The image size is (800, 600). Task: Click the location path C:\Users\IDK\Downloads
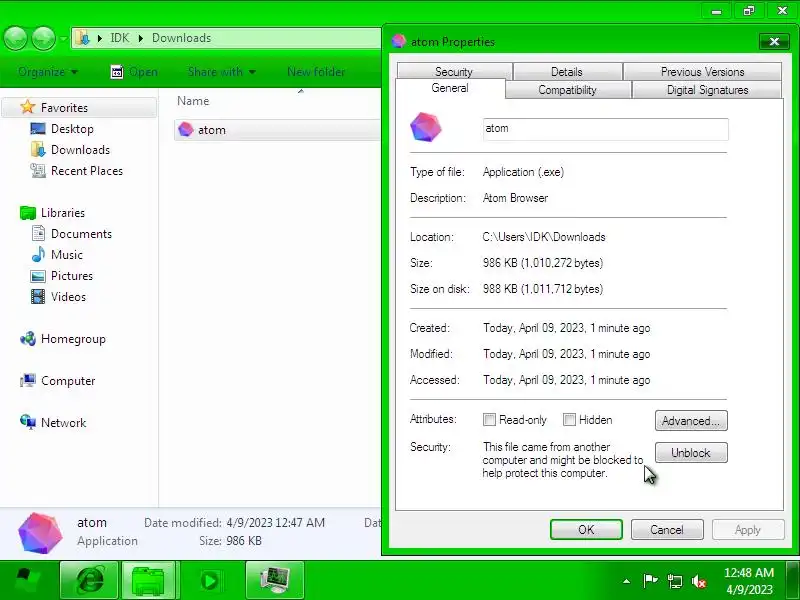pos(544,237)
